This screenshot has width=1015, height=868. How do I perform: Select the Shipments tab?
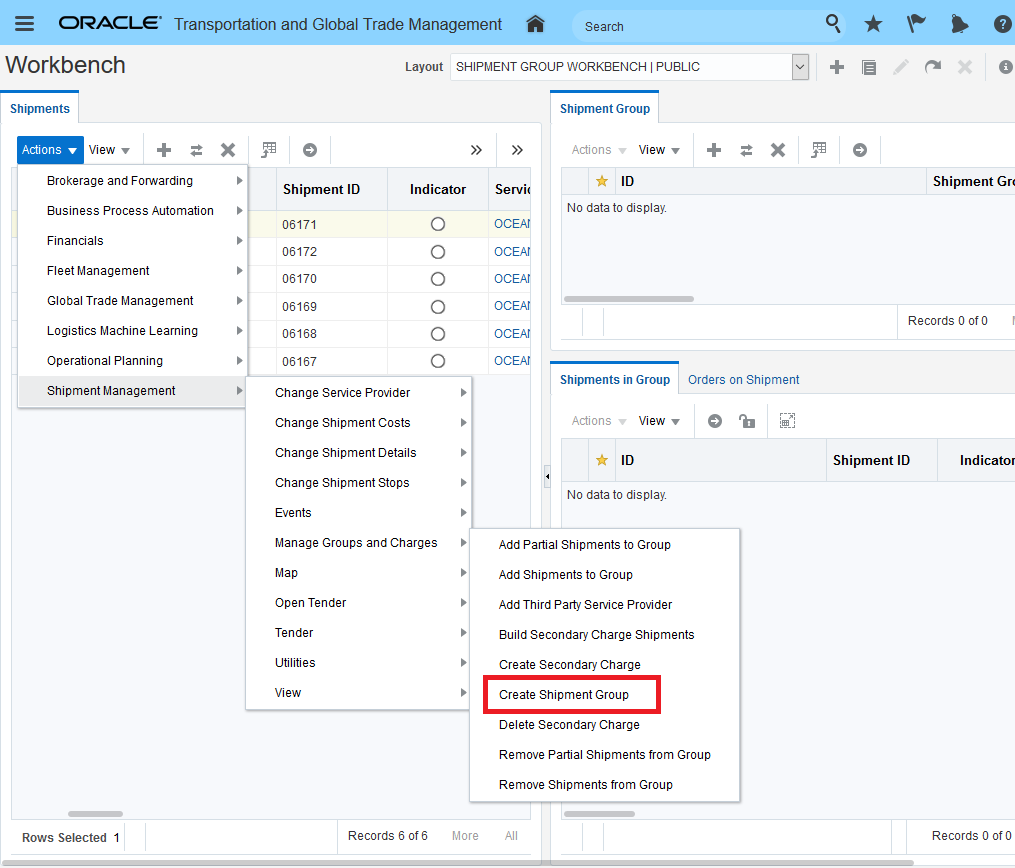(39, 109)
